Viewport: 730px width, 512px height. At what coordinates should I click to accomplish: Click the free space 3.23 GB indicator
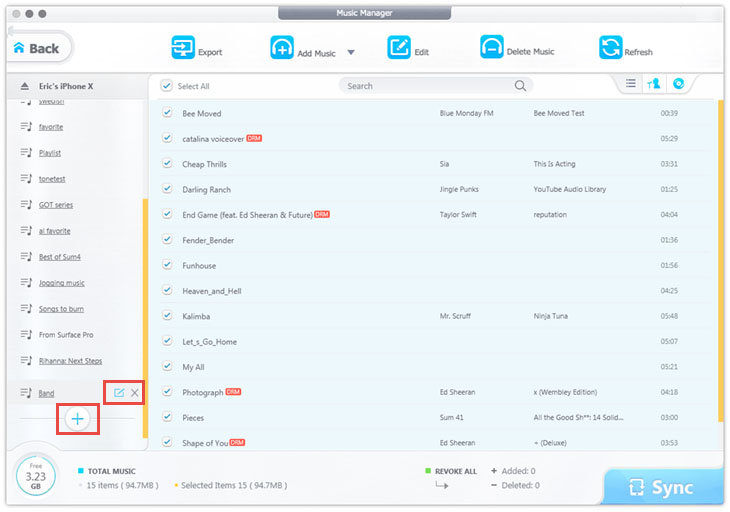35,477
